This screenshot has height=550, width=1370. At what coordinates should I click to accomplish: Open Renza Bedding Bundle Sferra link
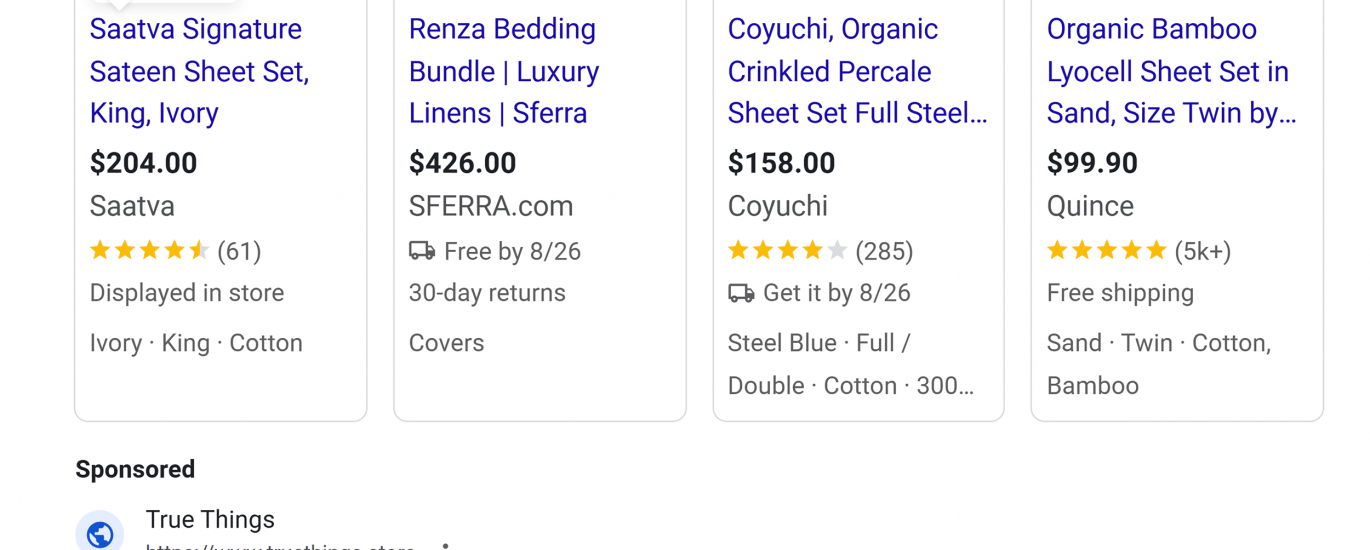tap(503, 71)
